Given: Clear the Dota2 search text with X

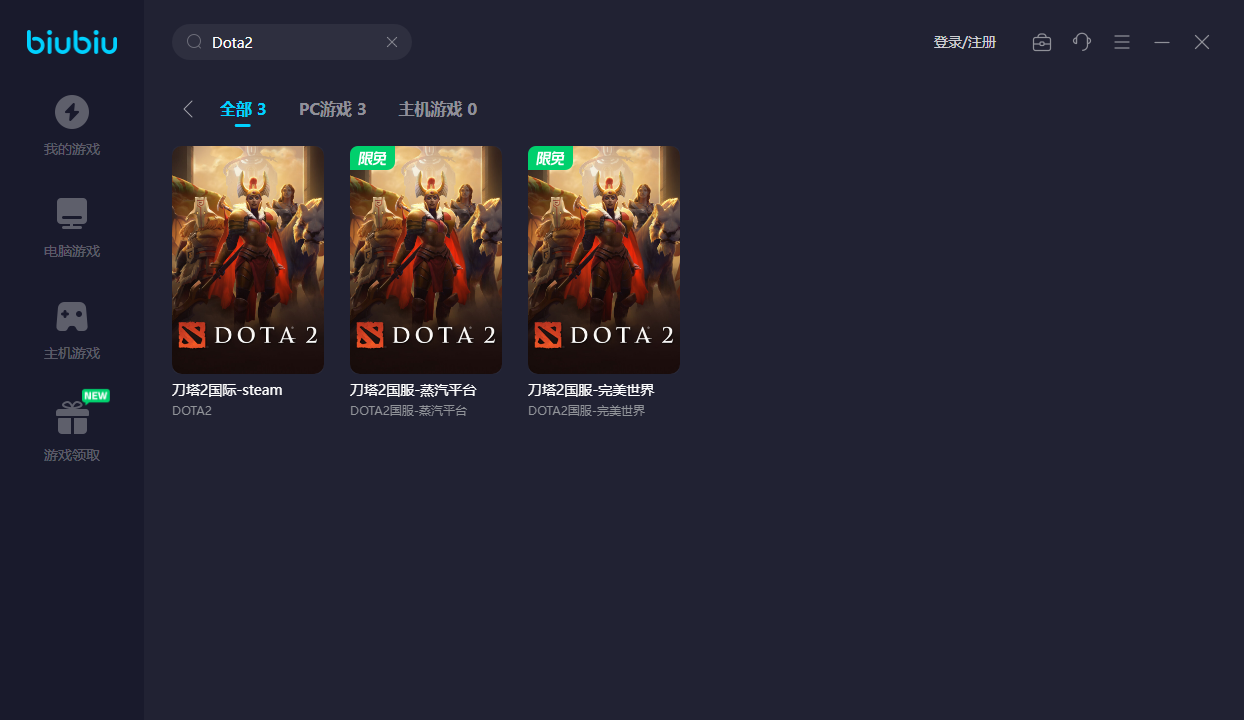Looking at the screenshot, I should pos(392,42).
